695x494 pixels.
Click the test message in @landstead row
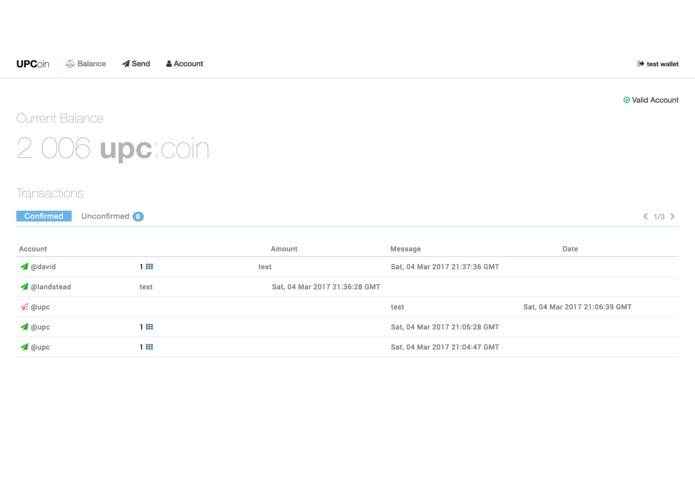click(146, 287)
